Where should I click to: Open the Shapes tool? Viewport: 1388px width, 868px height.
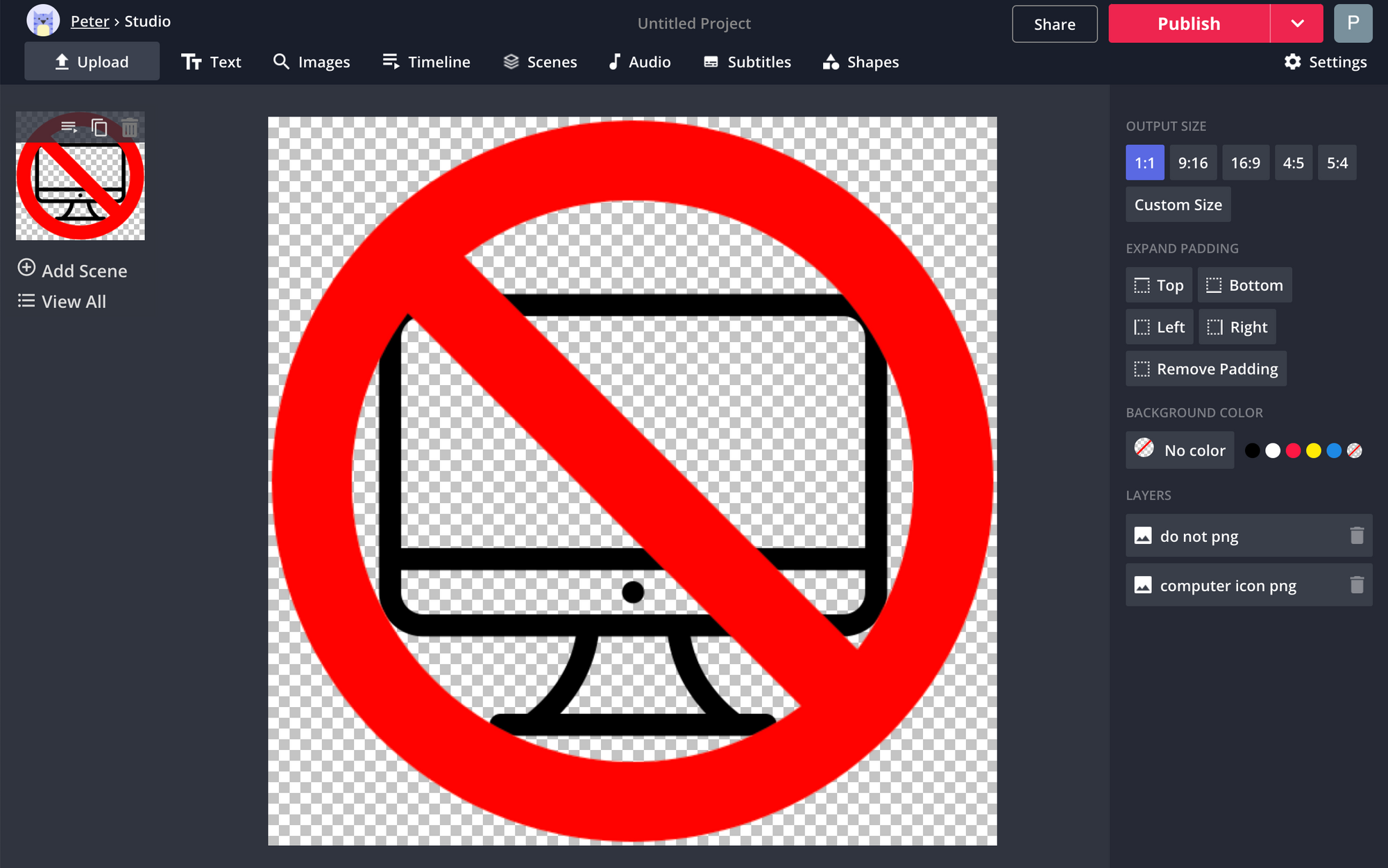click(861, 62)
